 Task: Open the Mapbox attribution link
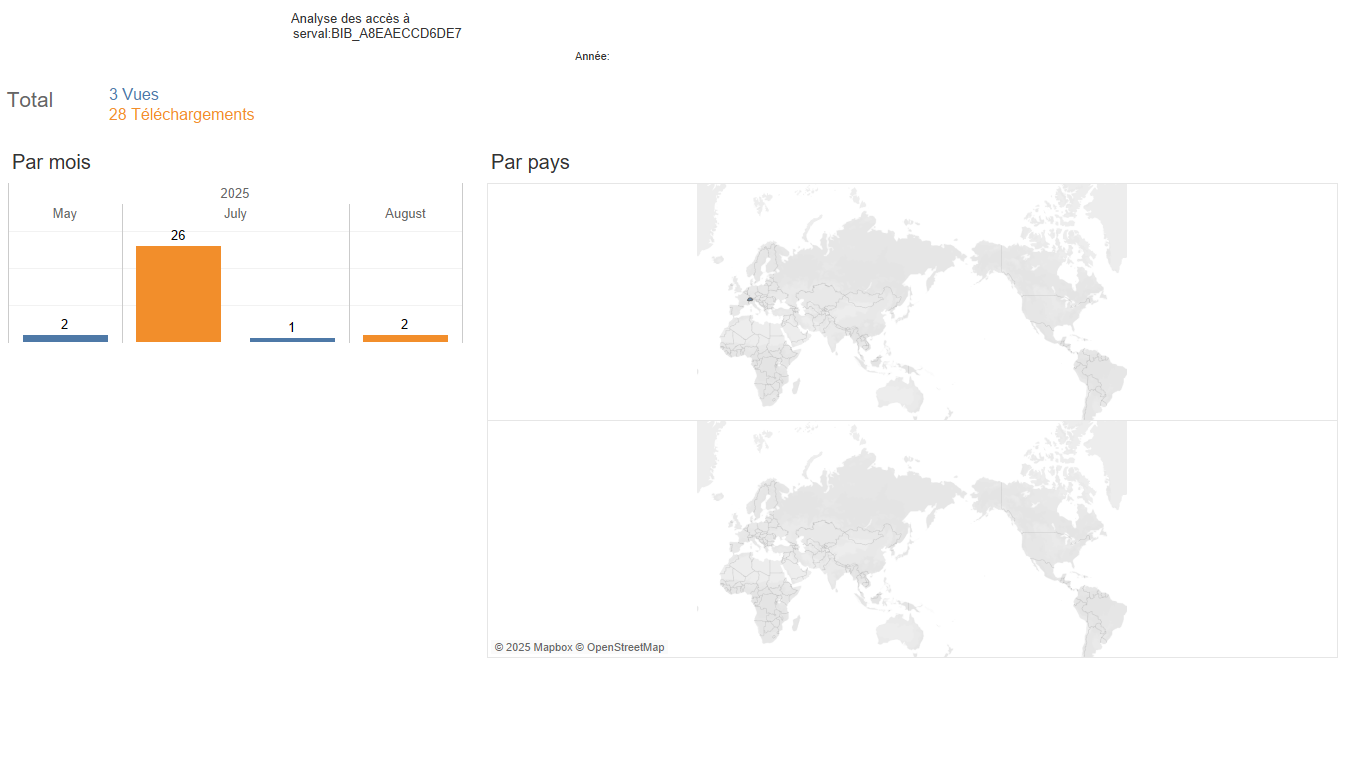coord(533,648)
